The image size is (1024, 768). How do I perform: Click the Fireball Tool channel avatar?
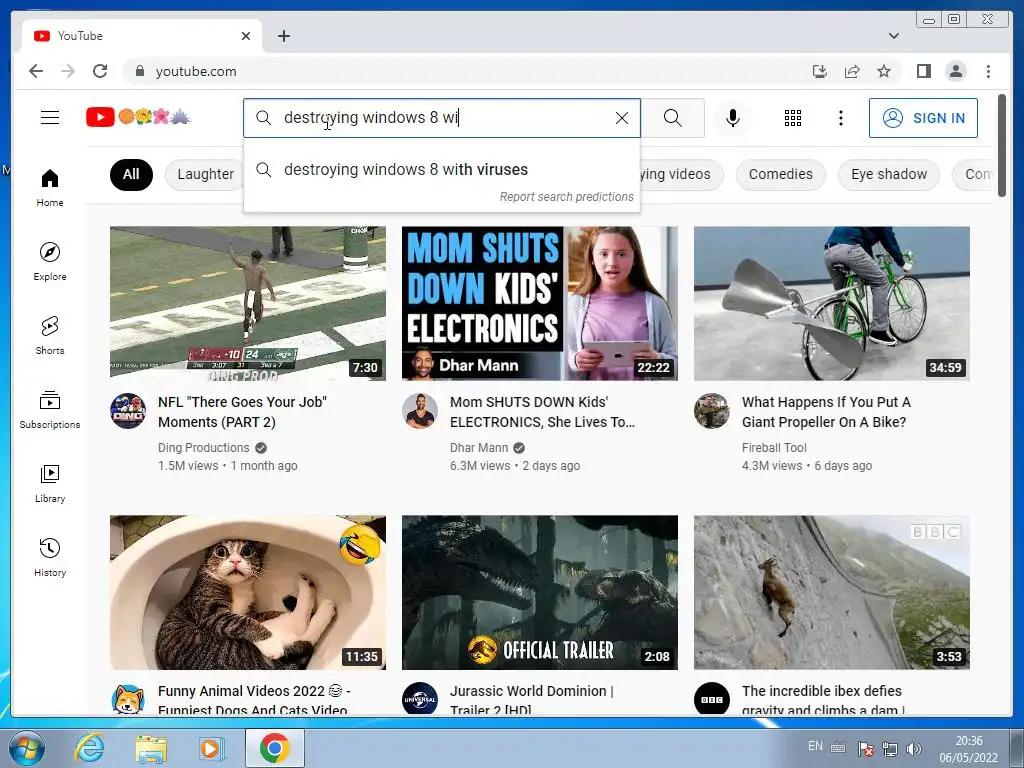pos(712,411)
